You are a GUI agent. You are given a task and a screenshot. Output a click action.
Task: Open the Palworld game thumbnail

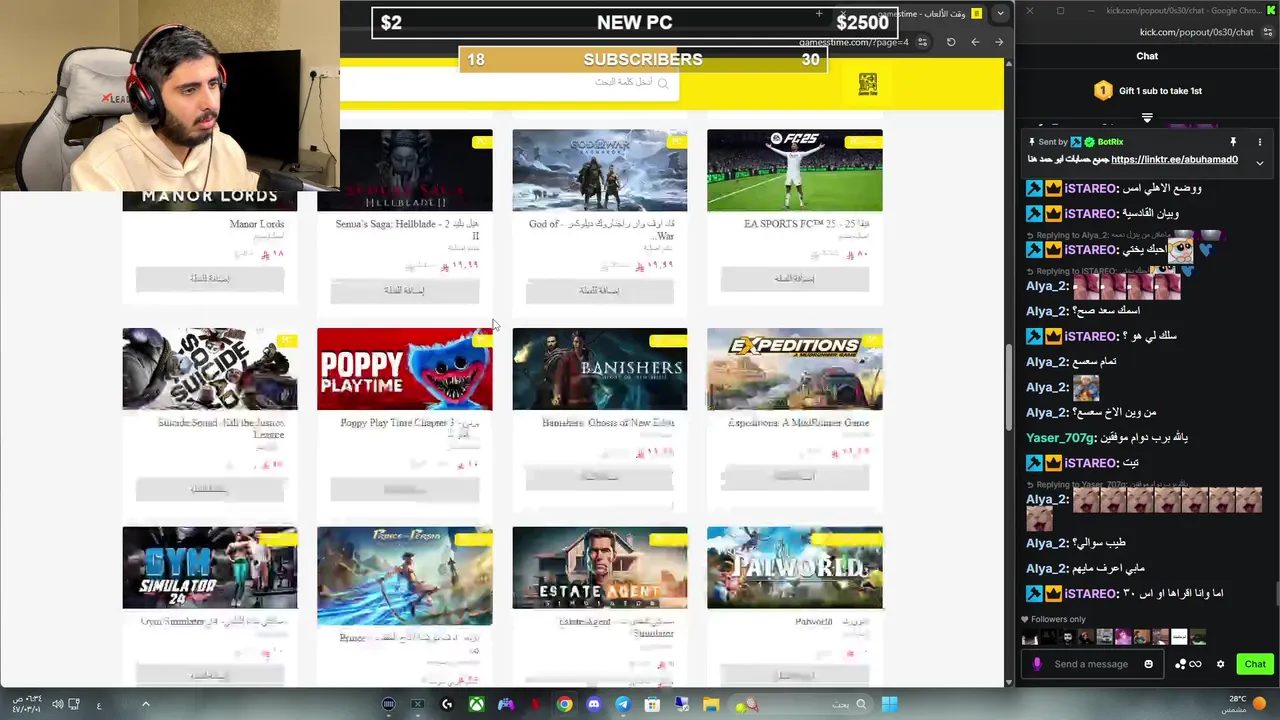coord(795,568)
